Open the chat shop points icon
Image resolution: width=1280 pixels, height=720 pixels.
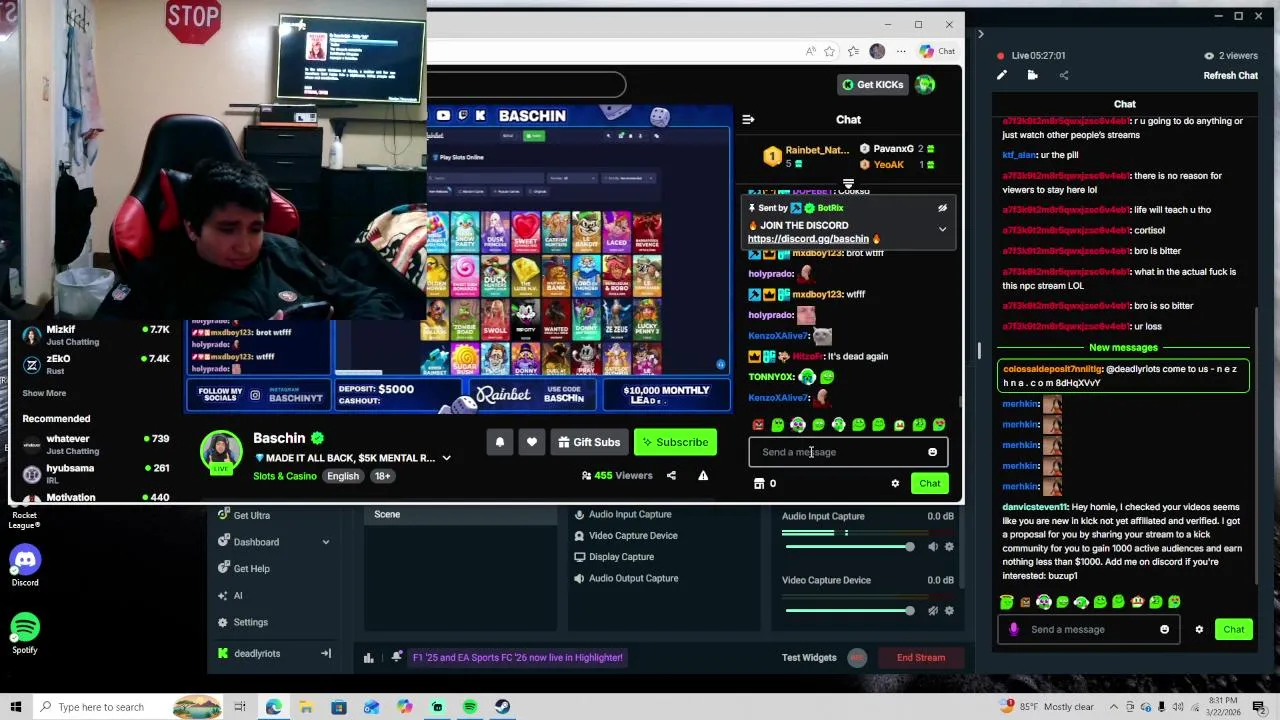(x=759, y=484)
